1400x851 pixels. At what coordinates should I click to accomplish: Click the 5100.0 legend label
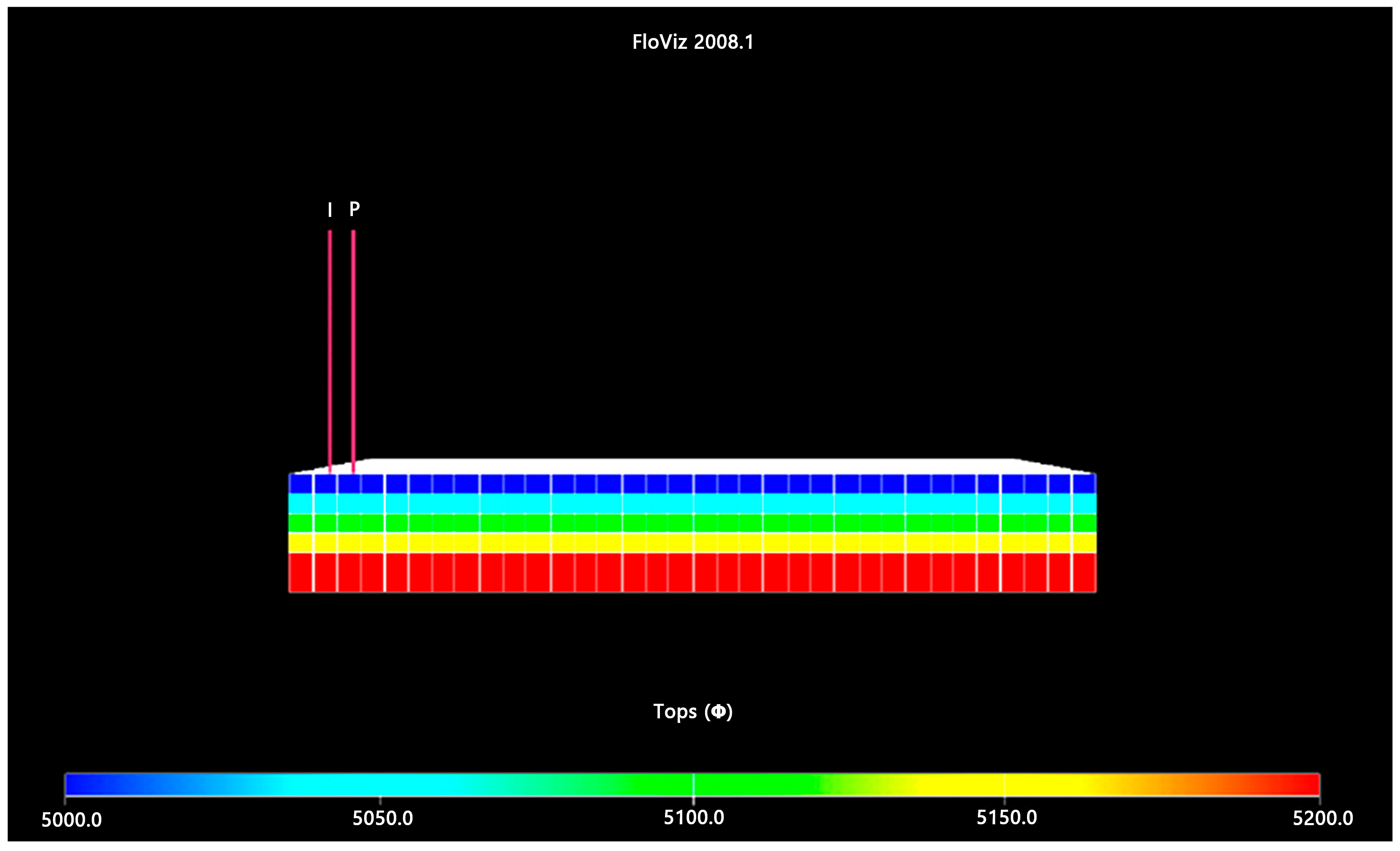[x=694, y=818]
